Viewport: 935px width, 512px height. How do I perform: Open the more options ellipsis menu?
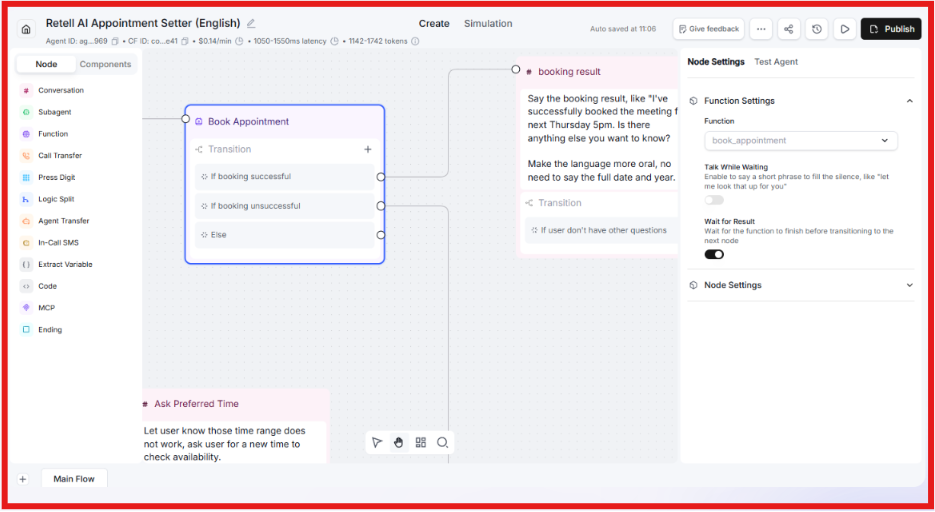point(761,29)
